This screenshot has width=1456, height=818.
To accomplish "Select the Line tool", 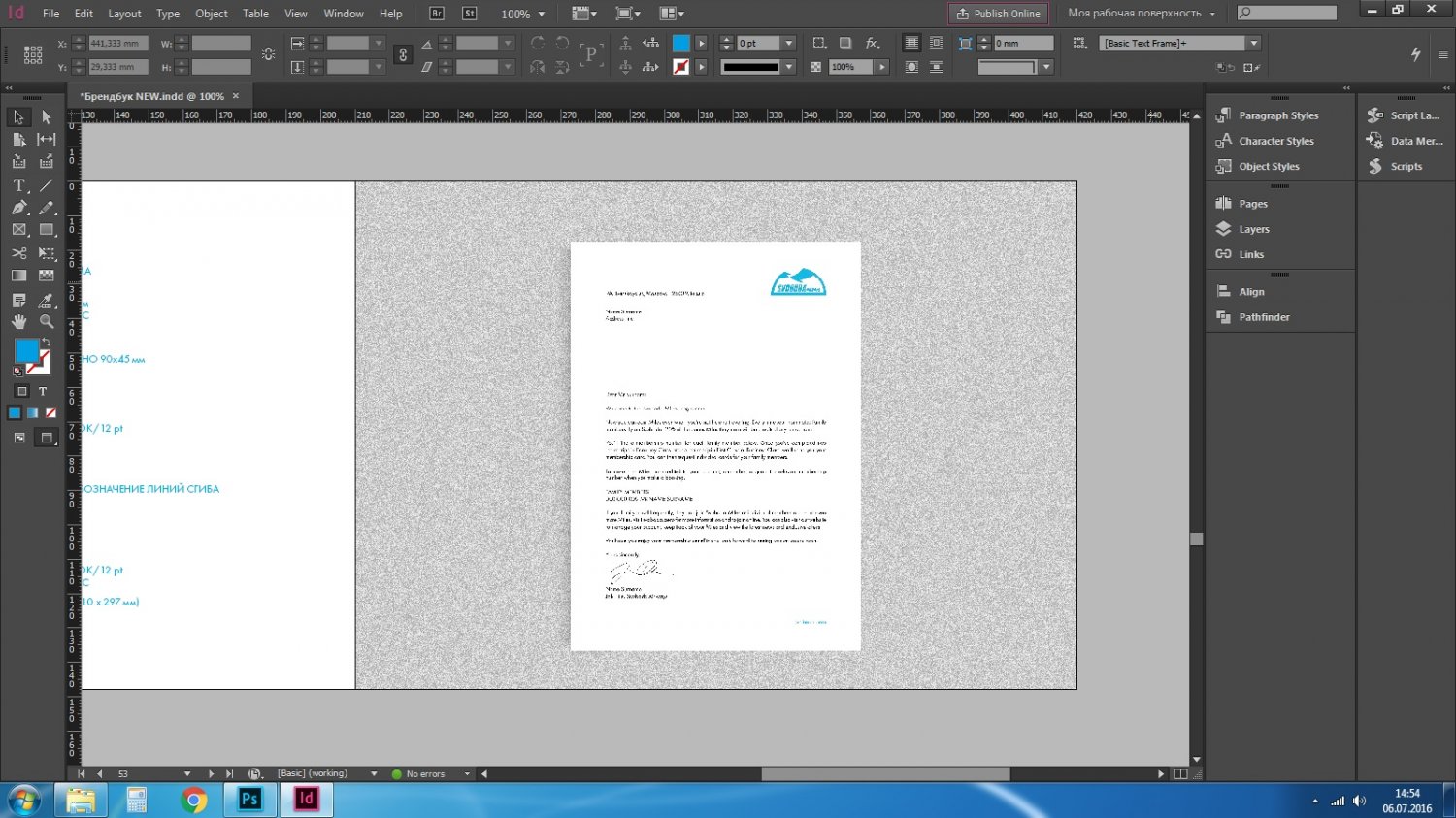I will coord(46,185).
